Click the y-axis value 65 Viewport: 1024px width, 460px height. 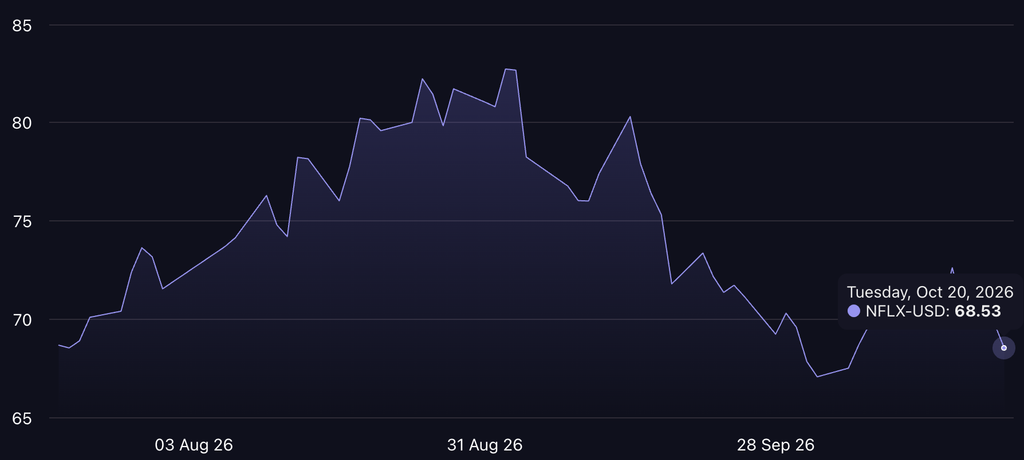[23, 418]
